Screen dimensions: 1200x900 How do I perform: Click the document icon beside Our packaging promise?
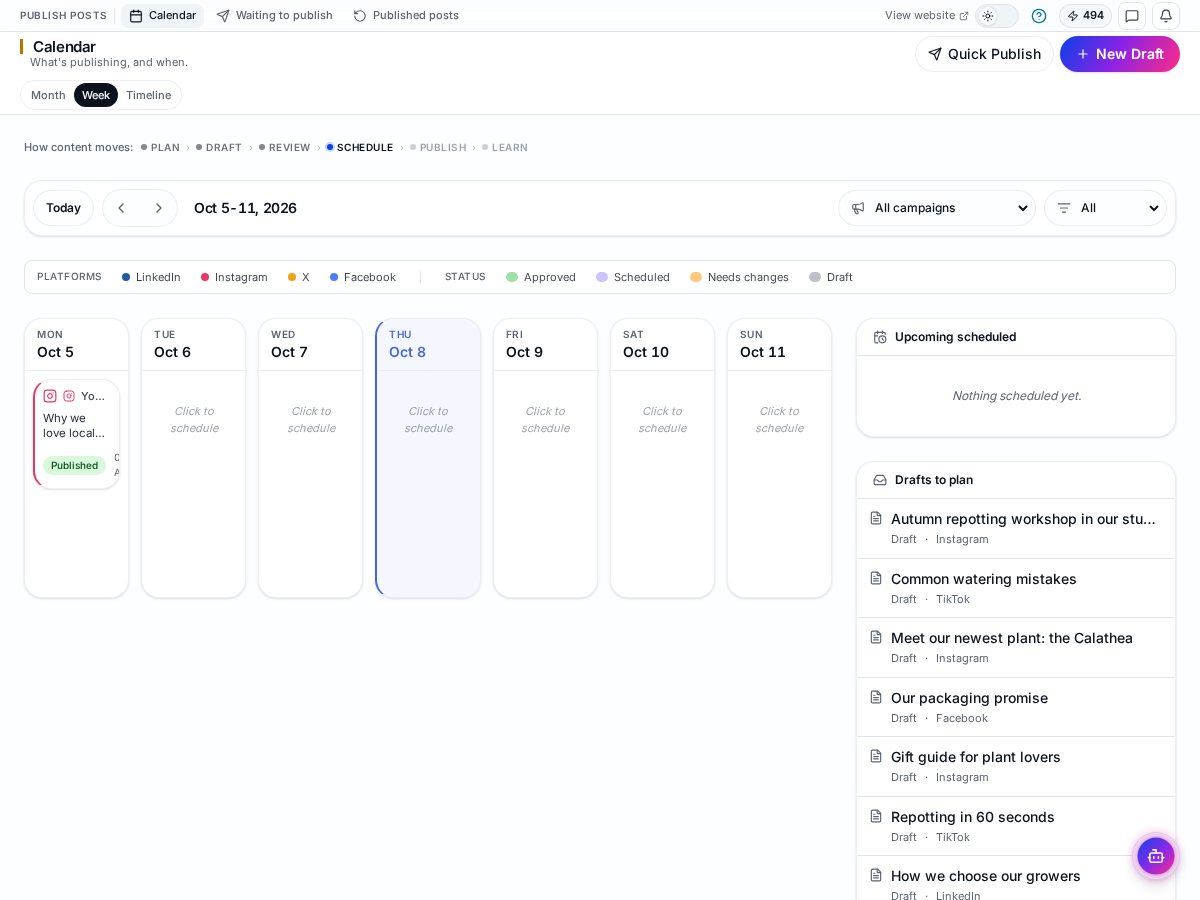point(876,697)
